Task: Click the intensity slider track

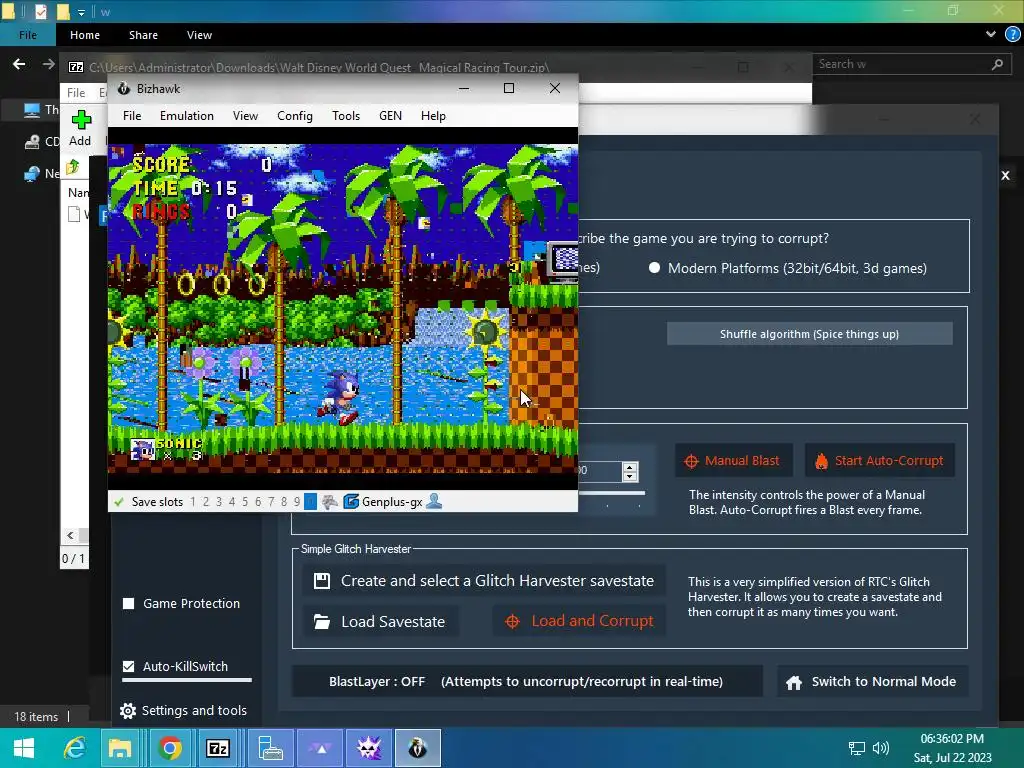Action: 611,493
